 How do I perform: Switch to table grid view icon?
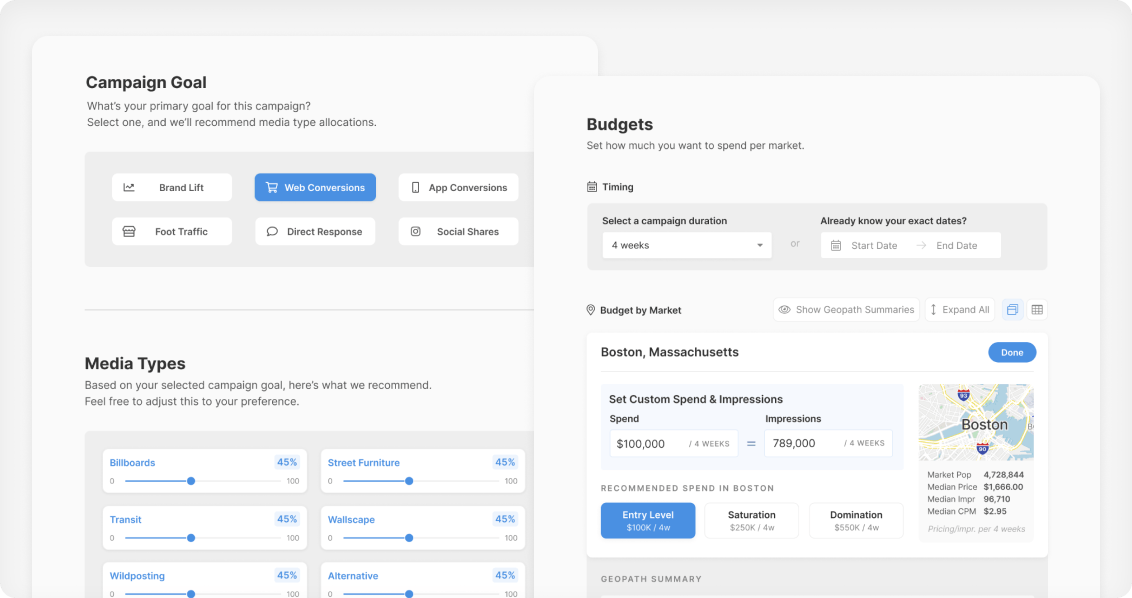click(x=1037, y=310)
